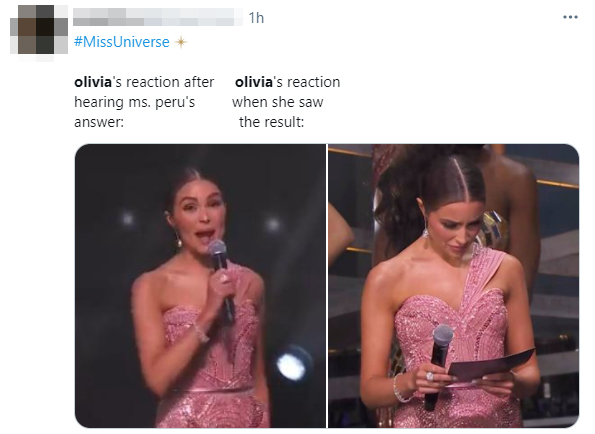Open the #MissUniverse hashtag
Viewport: 595px width, 434px height.
(121, 42)
